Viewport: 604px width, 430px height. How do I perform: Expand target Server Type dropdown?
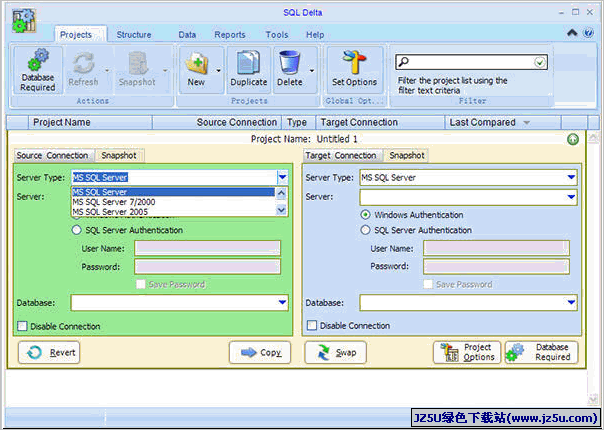pyautogui.click(x=571, y=177)
